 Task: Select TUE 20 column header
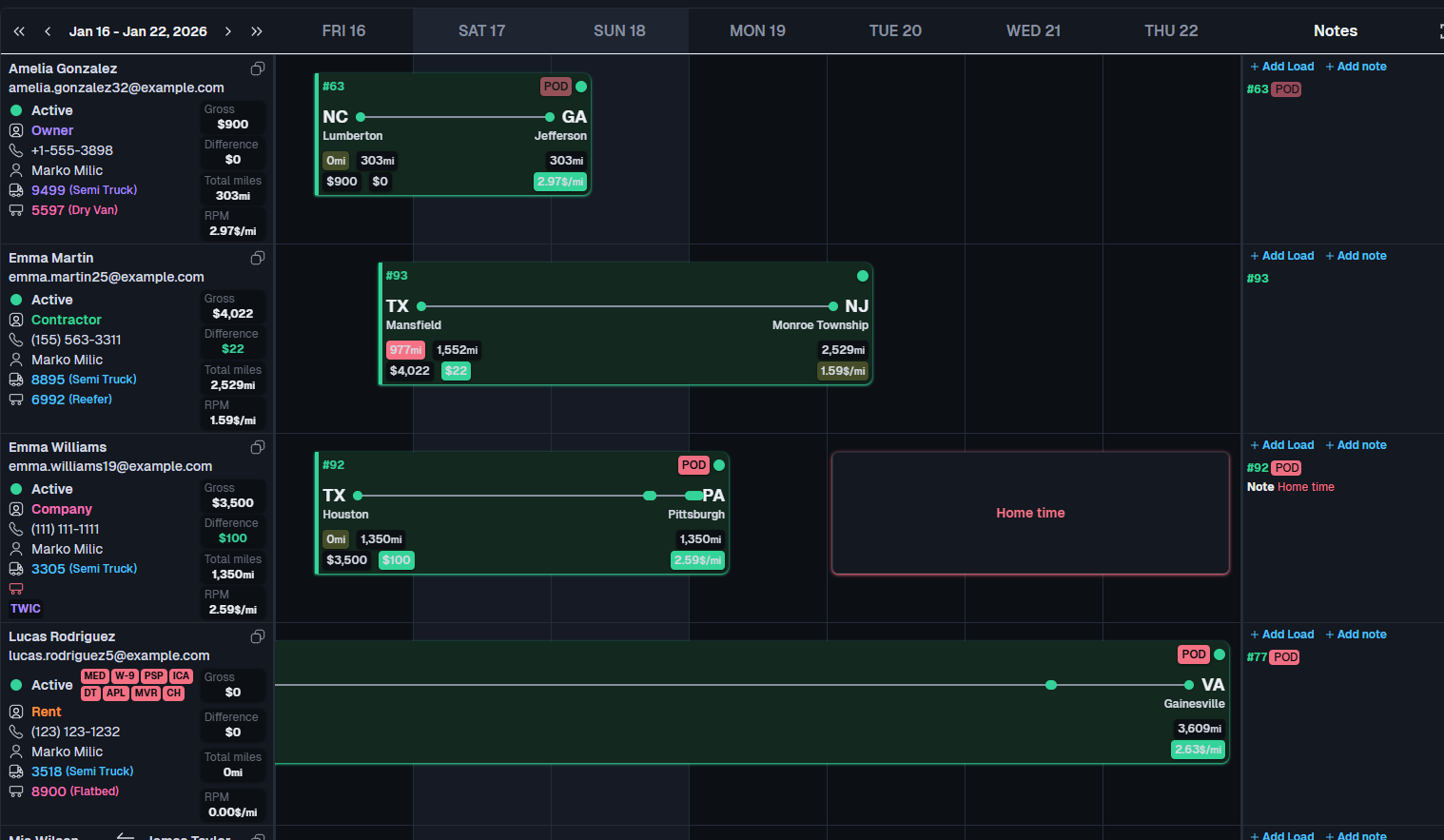[895, 30]
